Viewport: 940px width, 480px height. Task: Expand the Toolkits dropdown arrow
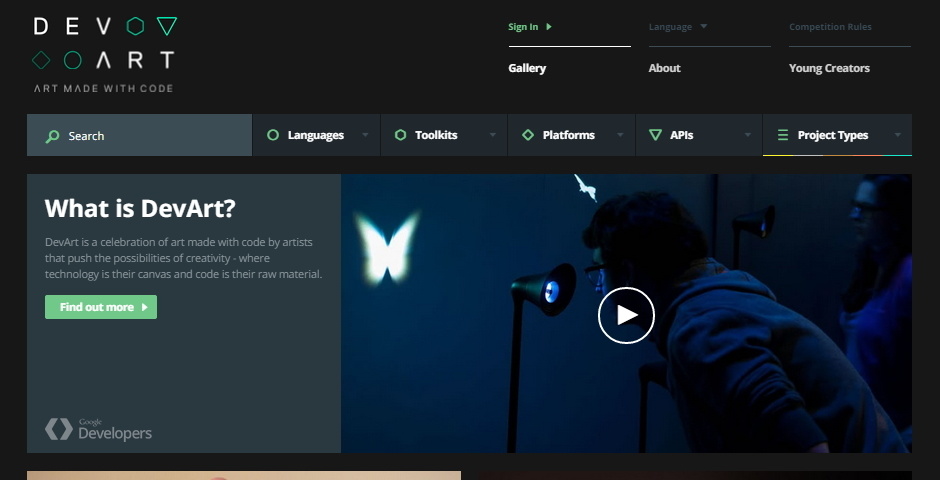point(493,135)
